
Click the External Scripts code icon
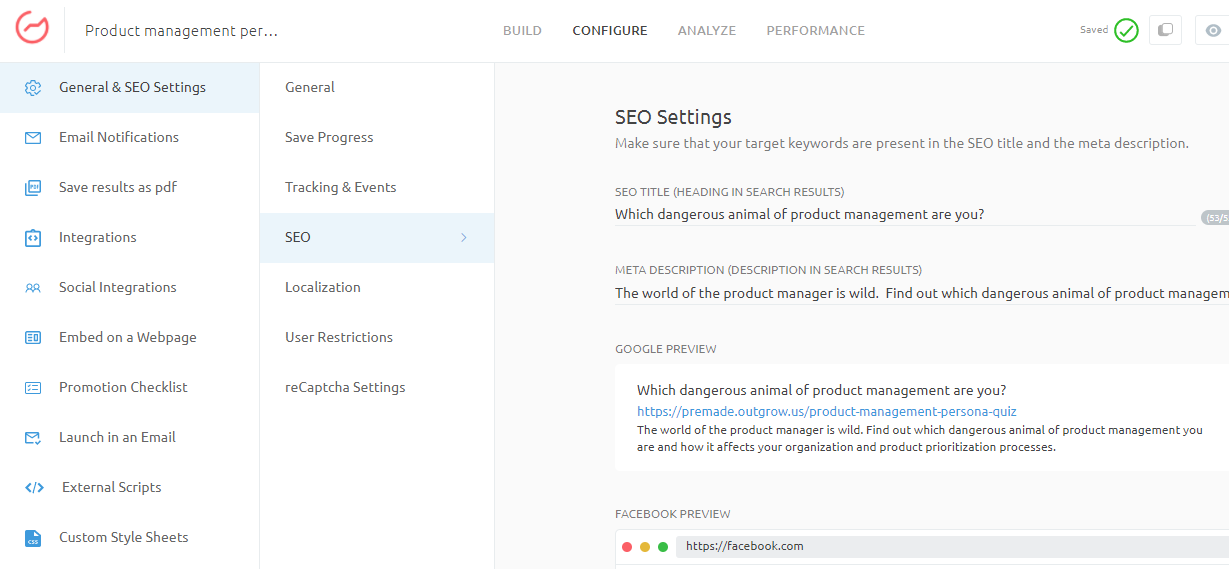click(x=34, y=488)
